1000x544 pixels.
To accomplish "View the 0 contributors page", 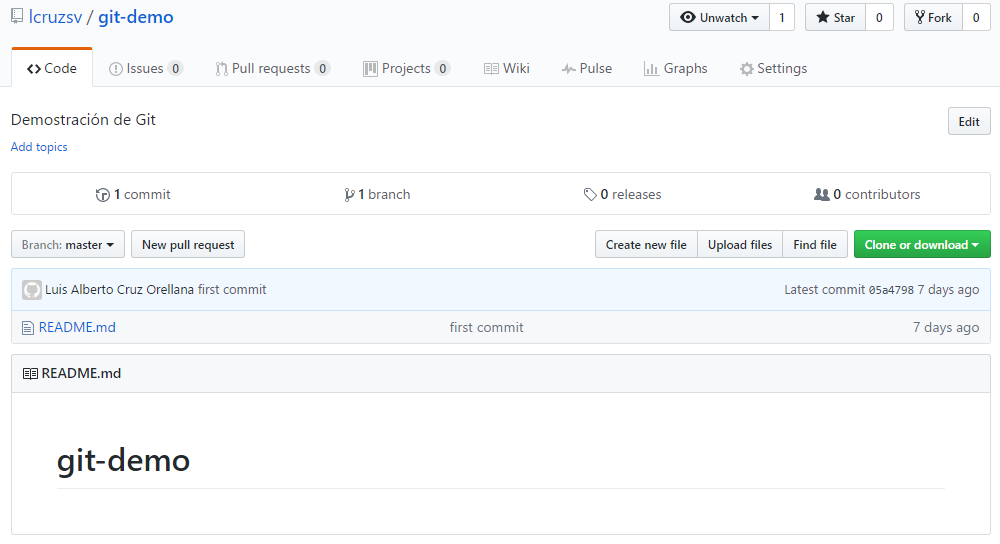I will [x=867, y=195].
